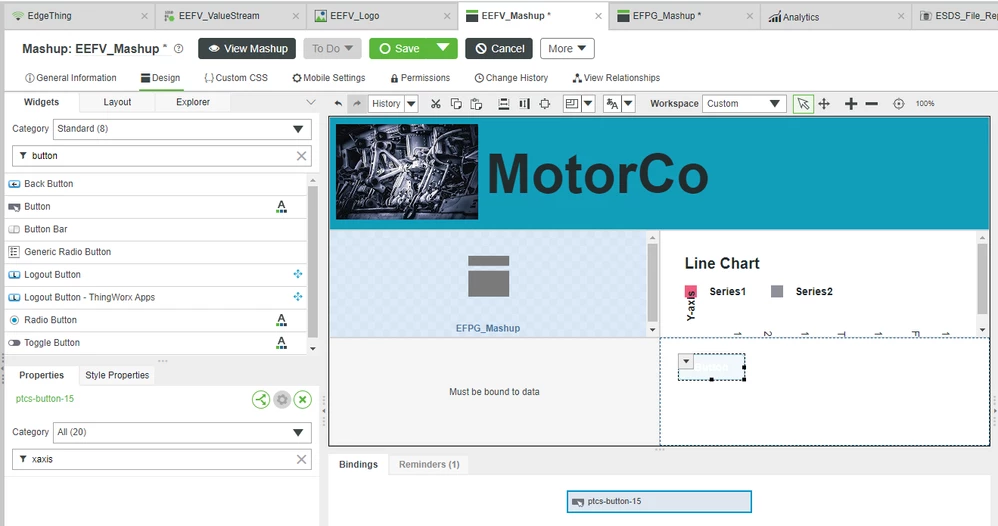Image resolution: width=998 pixels, height=526 pixels.
Task: Click the reset zoom target icon
Action: [x=899, y=103]
